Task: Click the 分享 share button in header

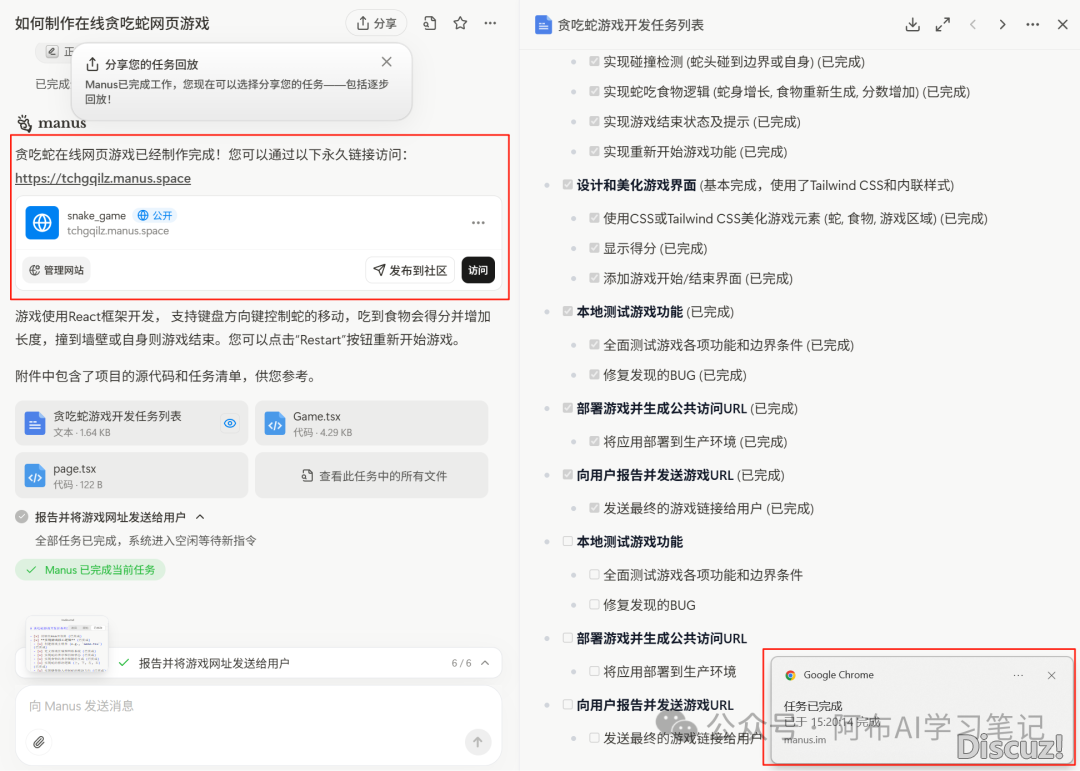Action: [376, 23]
